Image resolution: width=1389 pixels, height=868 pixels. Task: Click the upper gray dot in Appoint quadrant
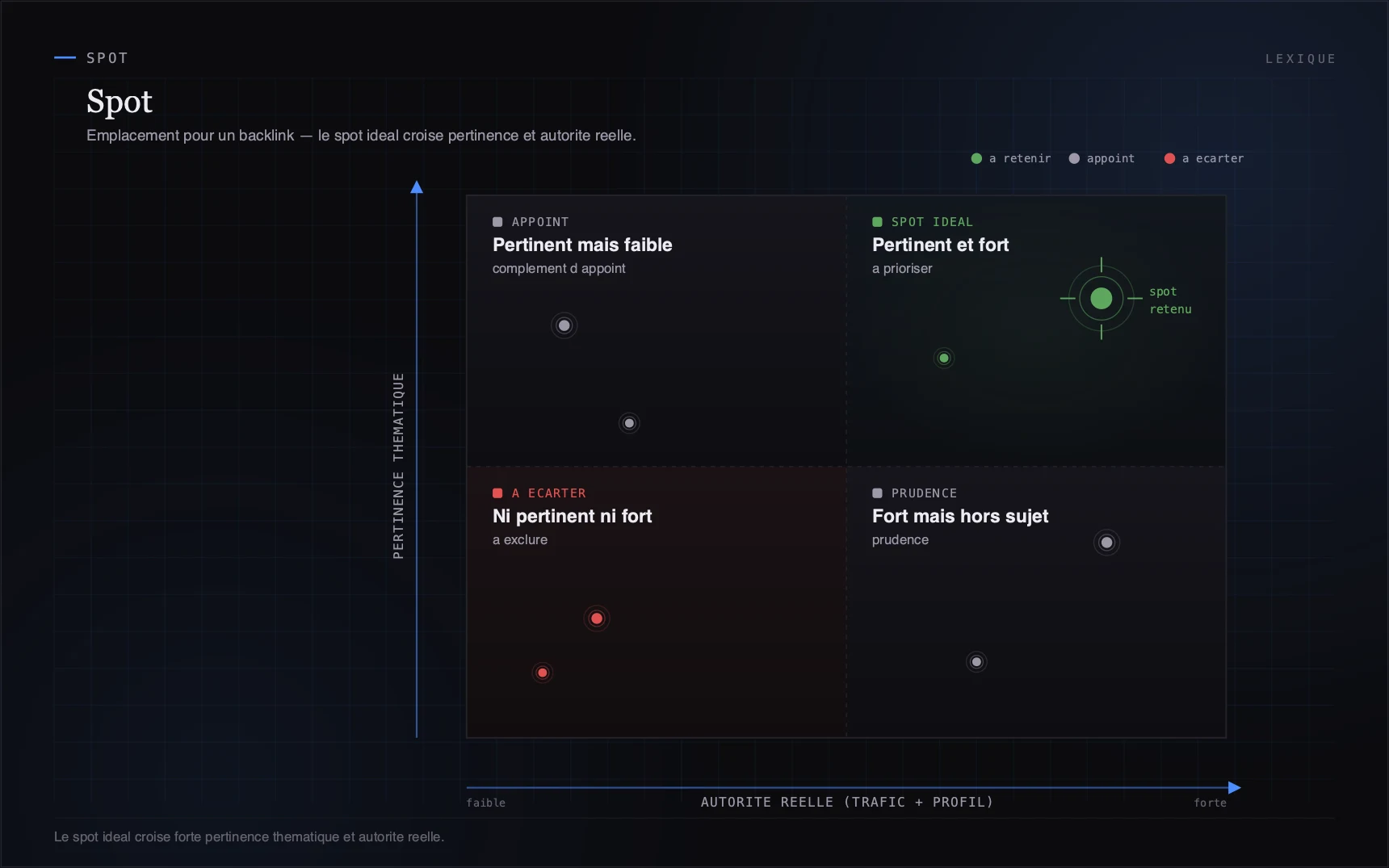pyautogui.click(x=564, y=325)
